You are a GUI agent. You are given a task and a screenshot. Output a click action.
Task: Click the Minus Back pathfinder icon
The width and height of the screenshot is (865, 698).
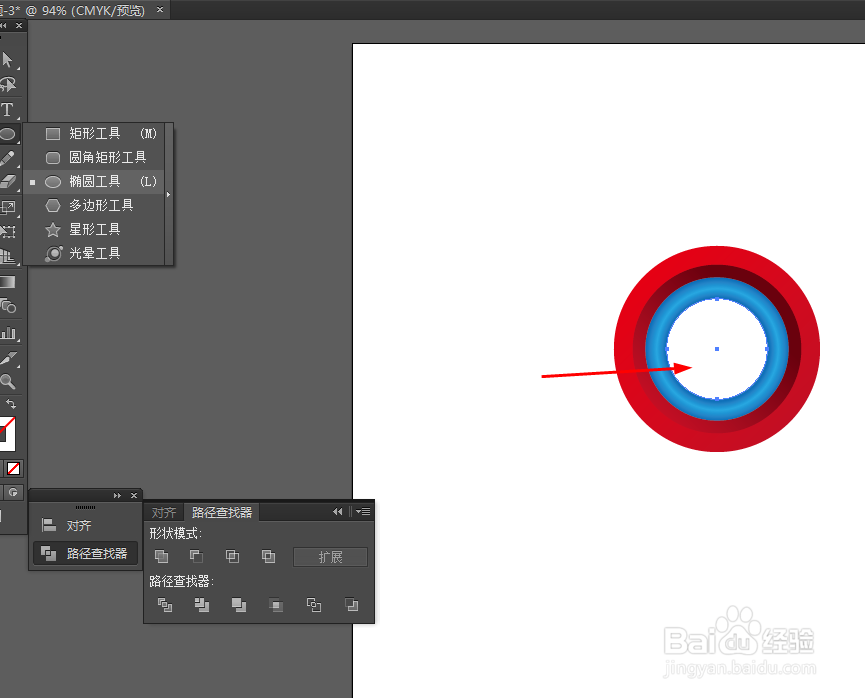351,605
